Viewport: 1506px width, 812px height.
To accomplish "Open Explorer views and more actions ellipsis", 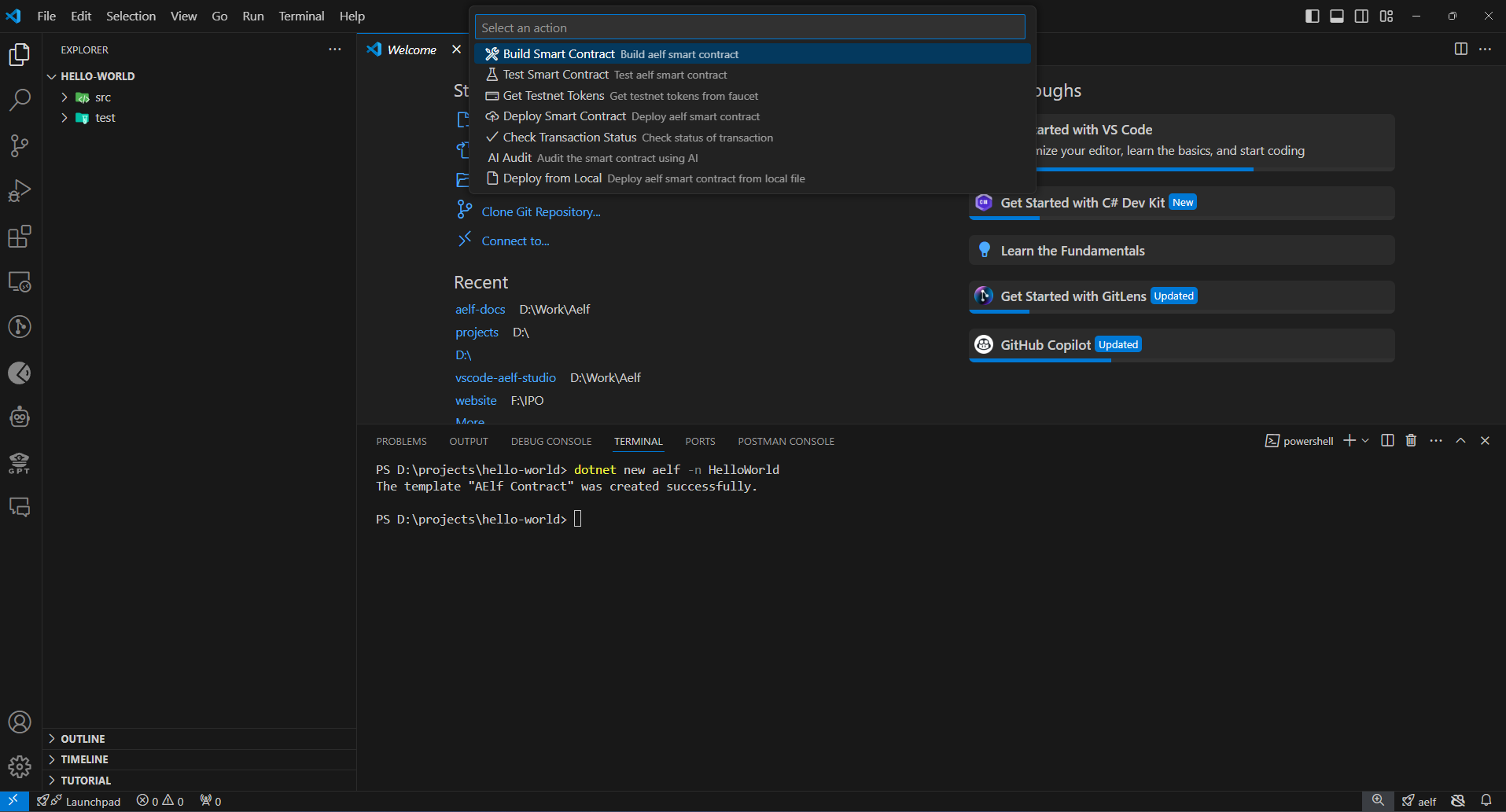I will [335, 50].
